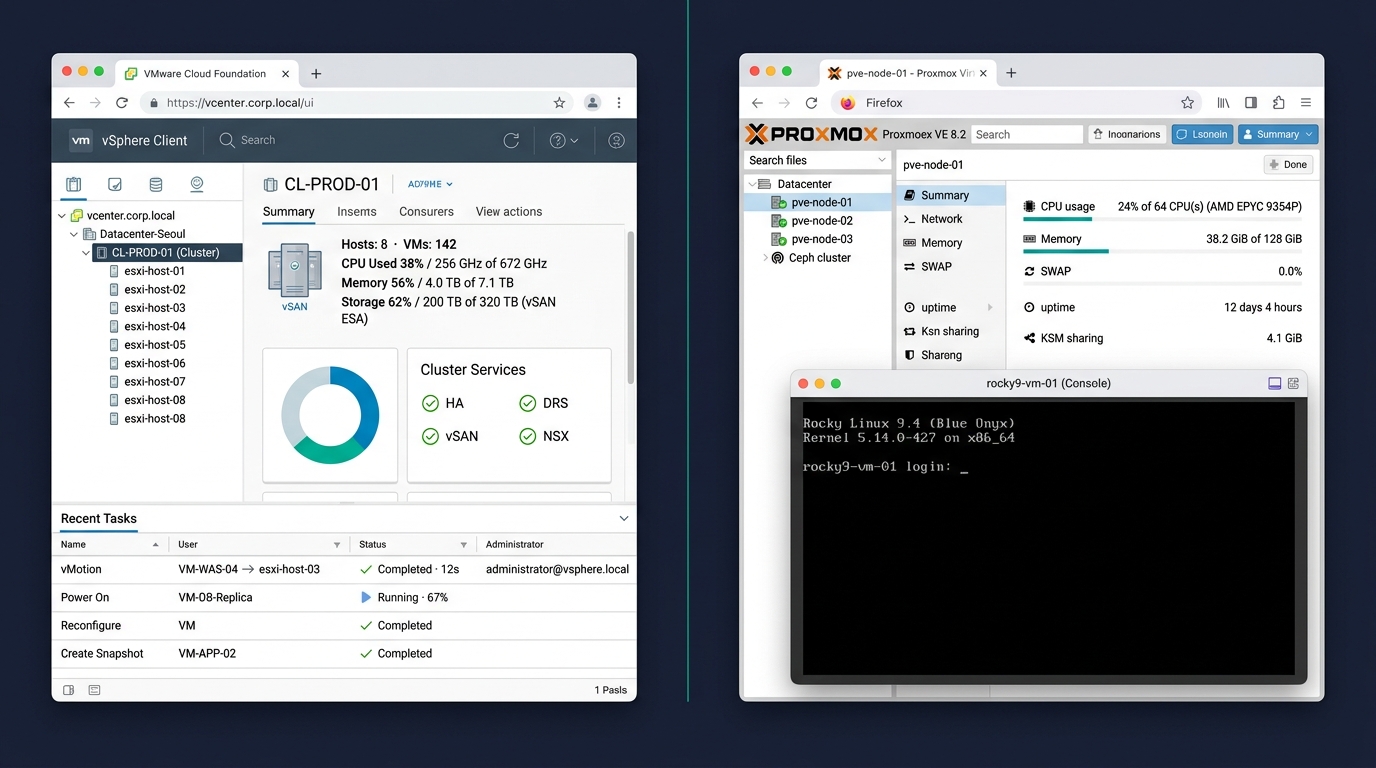Image resolution: width=1376 pixels, height=768 pixels.
Task: Select the CL-PROD-01 Summary tab
Action: pyautogui.click(x=289, y=212)
